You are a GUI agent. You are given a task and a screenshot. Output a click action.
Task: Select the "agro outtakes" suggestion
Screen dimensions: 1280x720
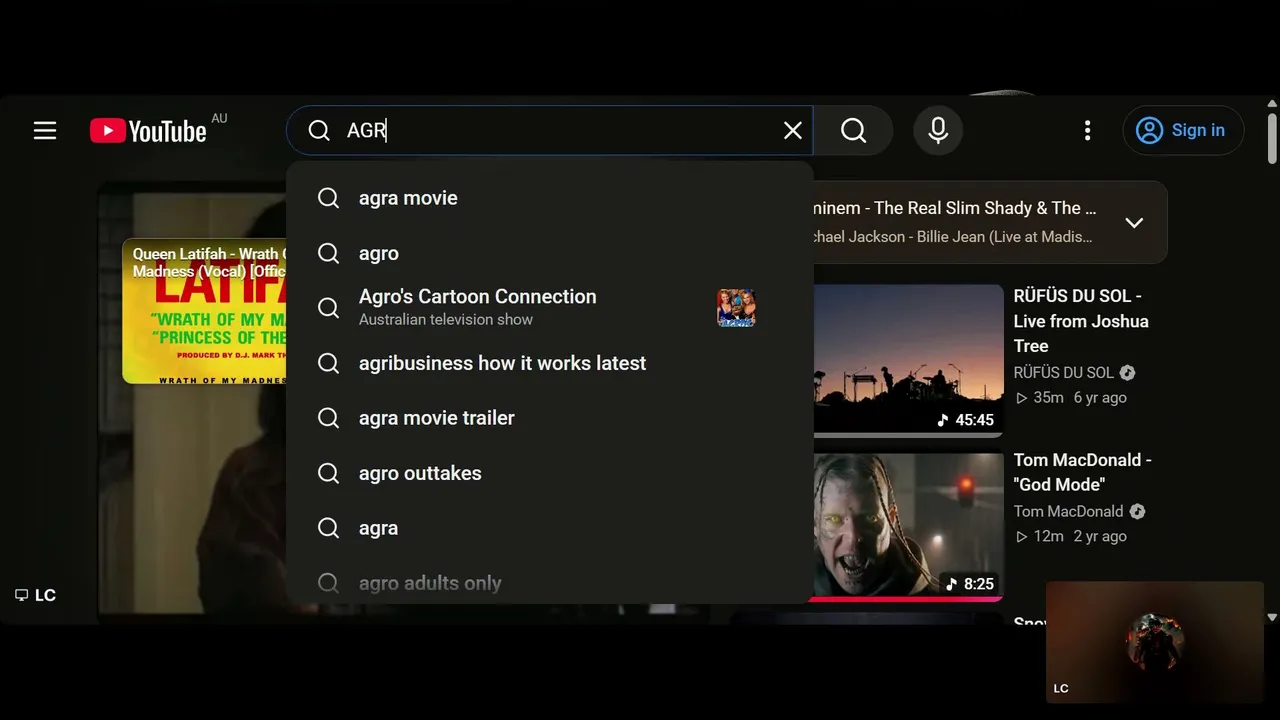(550, 473)
